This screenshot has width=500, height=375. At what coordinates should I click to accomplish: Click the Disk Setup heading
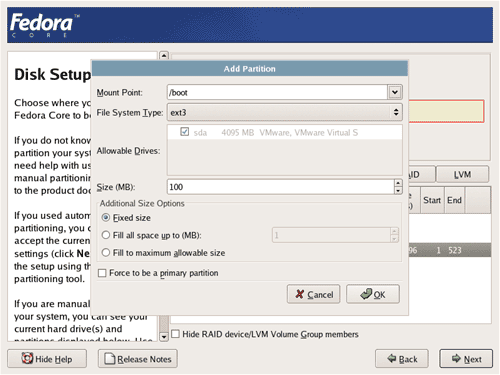pyautogui.click(x=52, y=74)
